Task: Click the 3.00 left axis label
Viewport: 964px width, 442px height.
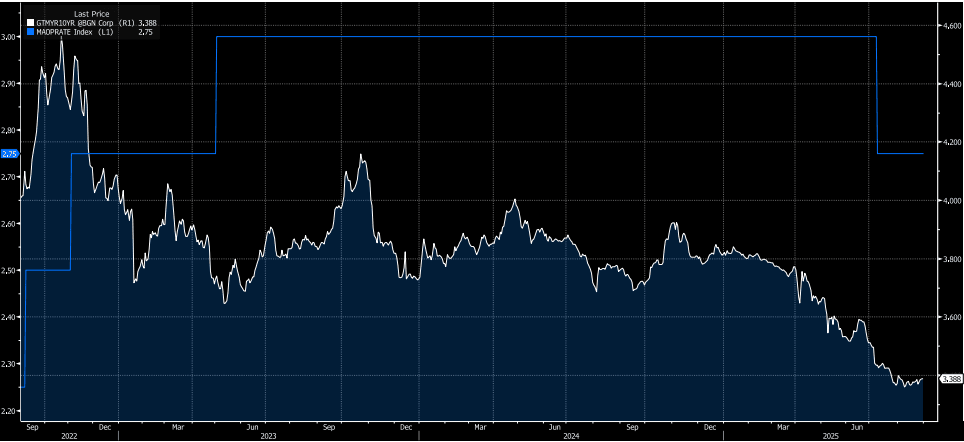Action: tap(10, 37)
